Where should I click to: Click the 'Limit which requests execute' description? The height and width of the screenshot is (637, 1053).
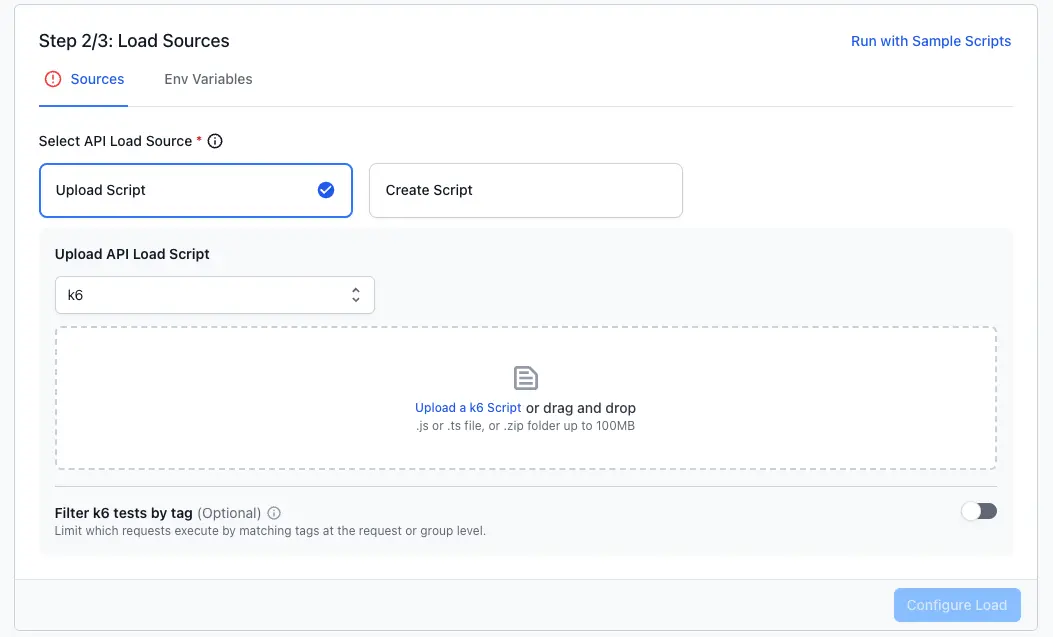point(270,530)
